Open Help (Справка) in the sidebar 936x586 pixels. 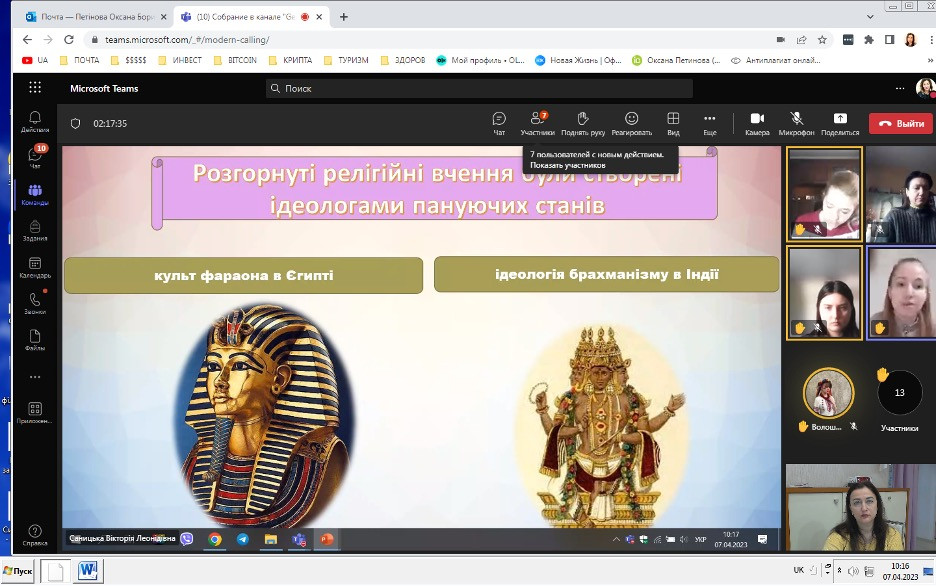click(35, 535)
